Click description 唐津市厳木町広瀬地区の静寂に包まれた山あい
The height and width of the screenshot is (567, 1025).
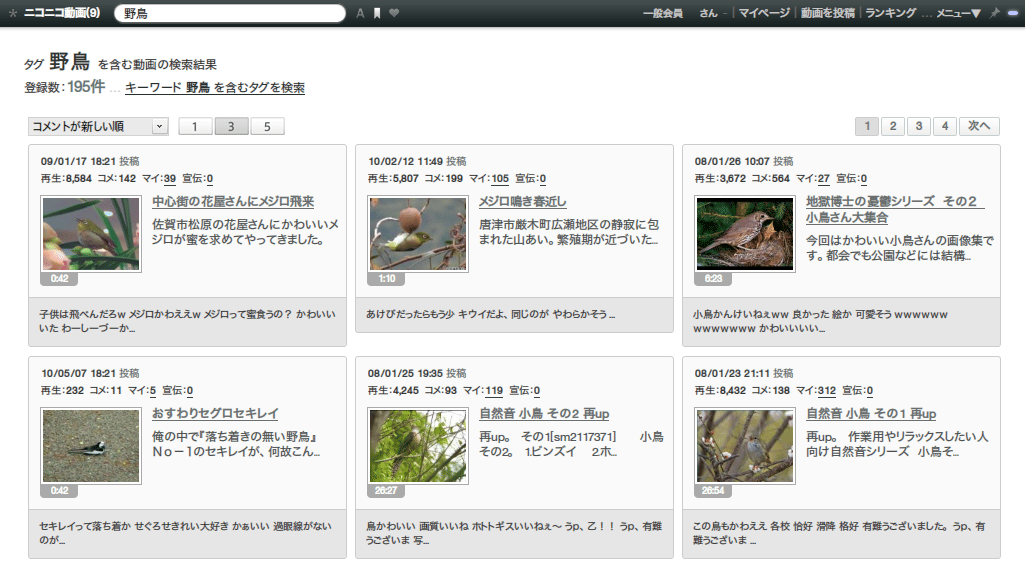(x=569, y=232)
